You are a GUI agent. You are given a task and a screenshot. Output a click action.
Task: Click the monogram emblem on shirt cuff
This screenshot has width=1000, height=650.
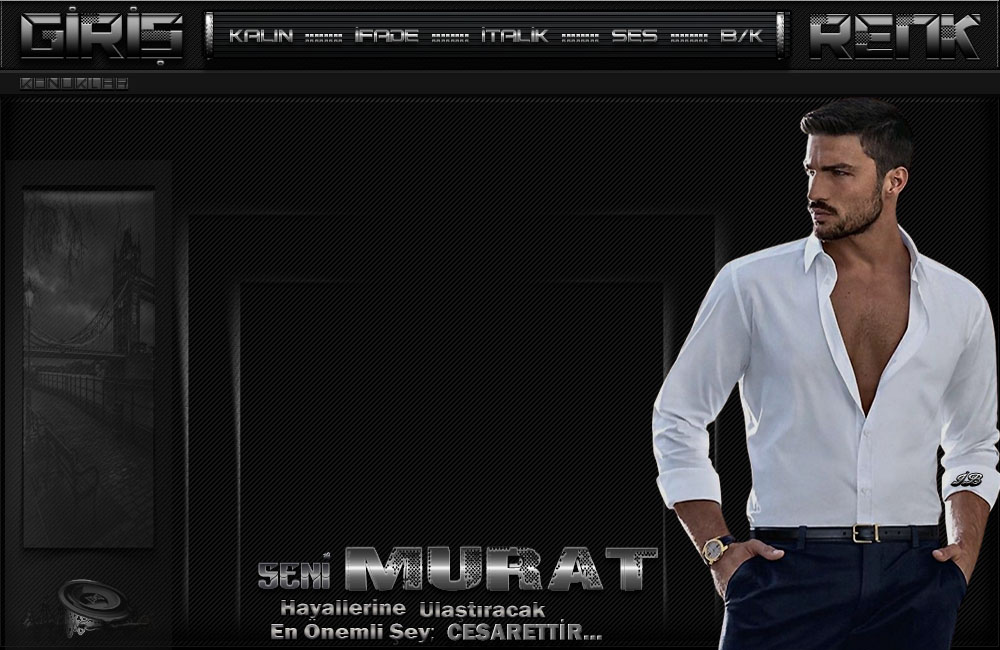tap(967, 480)
